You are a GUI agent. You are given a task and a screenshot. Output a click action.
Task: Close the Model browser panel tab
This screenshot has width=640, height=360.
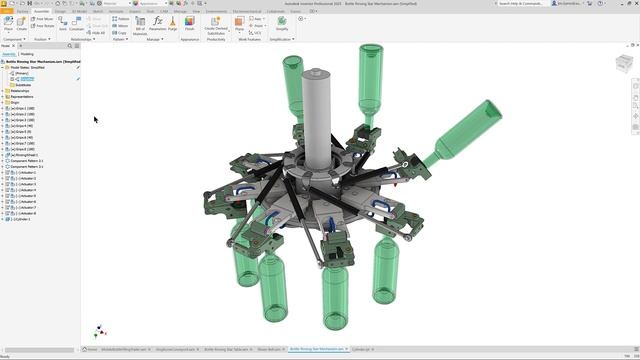(x=13, y=46)
